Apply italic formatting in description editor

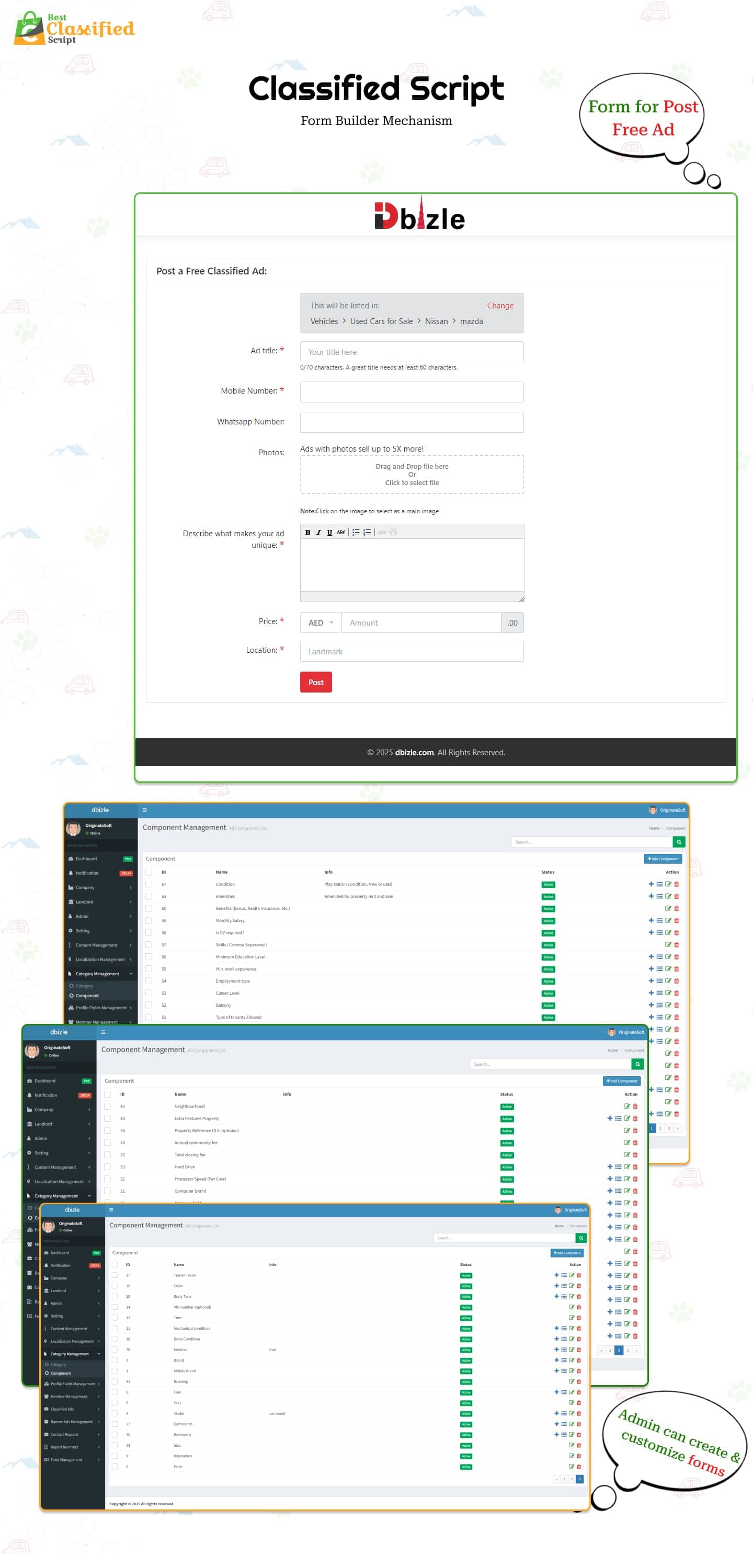[x=318, y=532]
